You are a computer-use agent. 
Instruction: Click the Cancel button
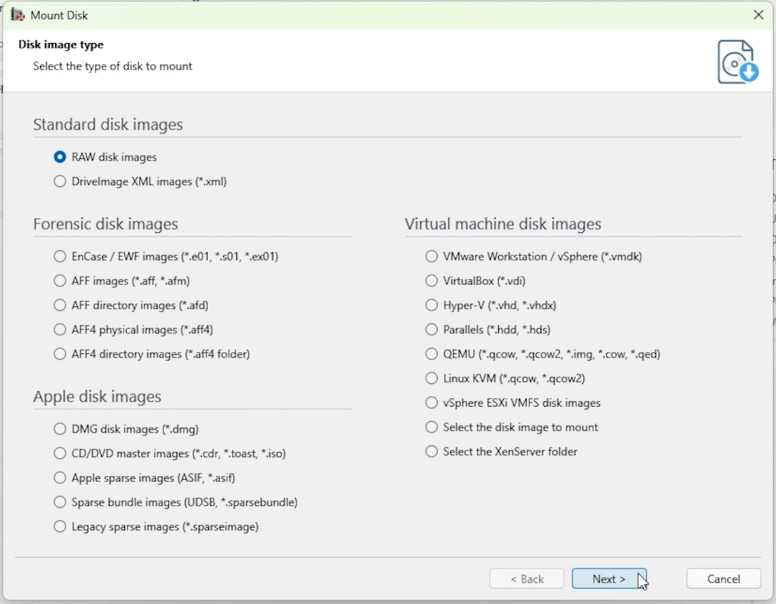click(x=724, y=579)
